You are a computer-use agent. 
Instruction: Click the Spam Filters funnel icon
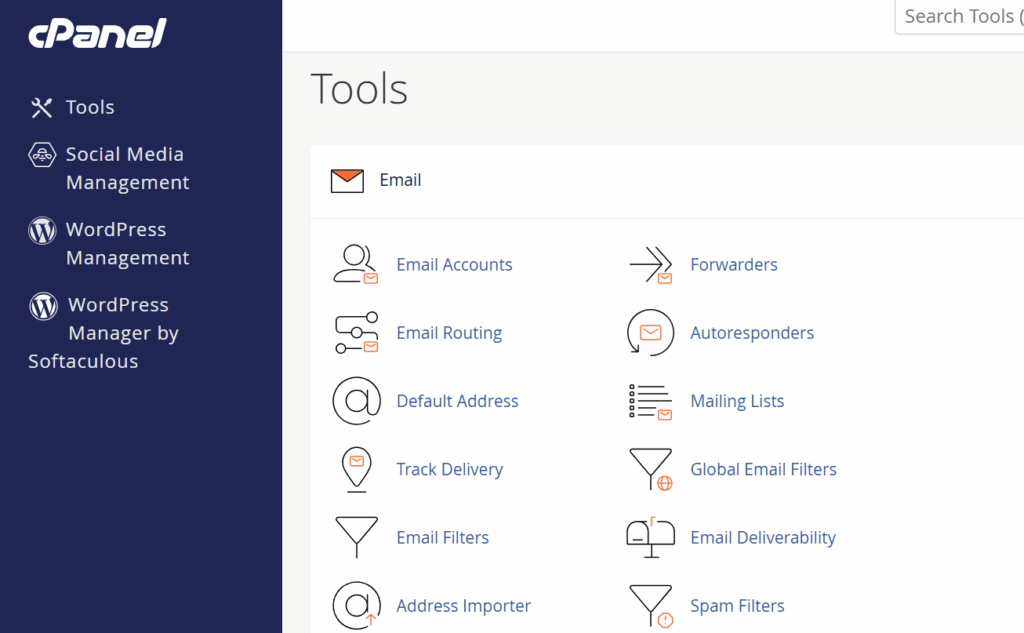coord(650,606)
